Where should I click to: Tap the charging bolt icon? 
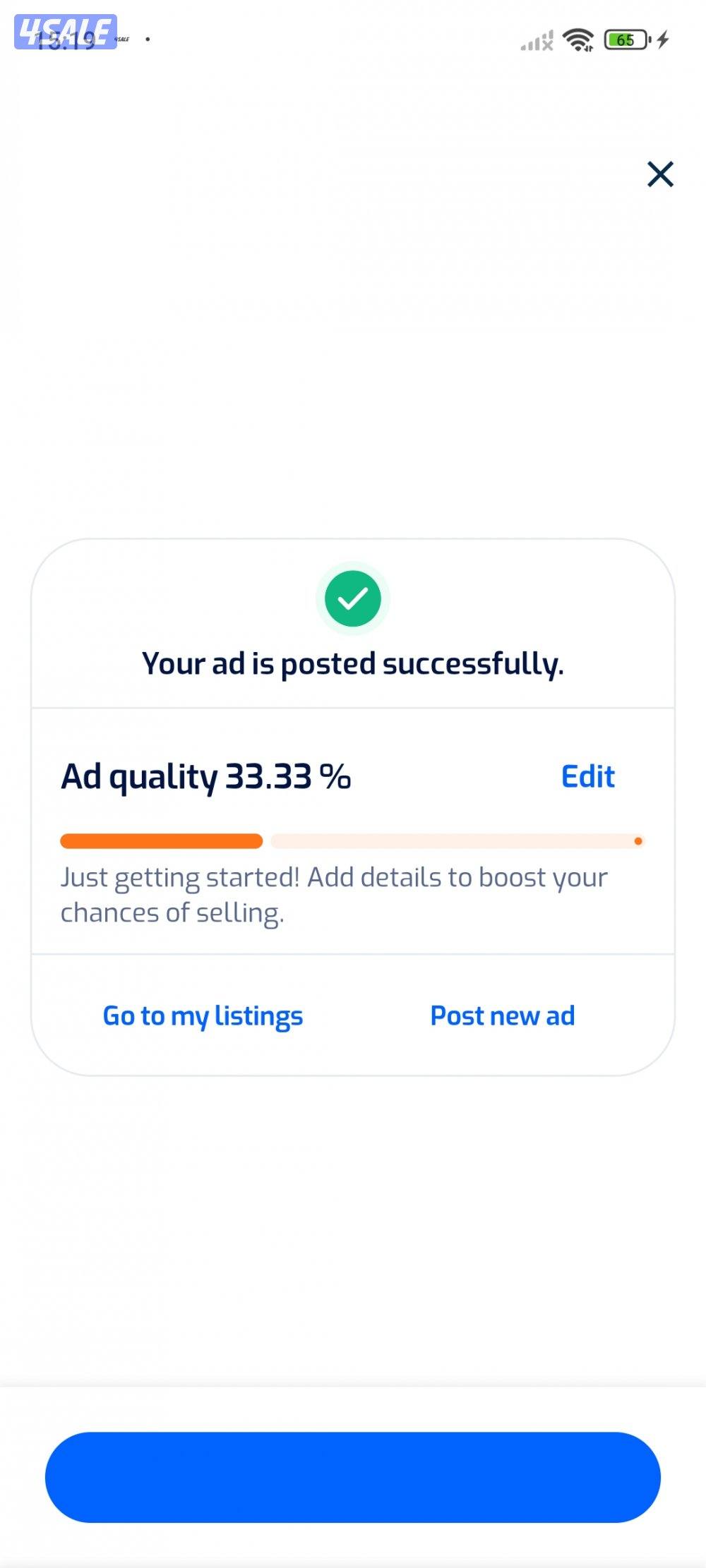point(662,40)
